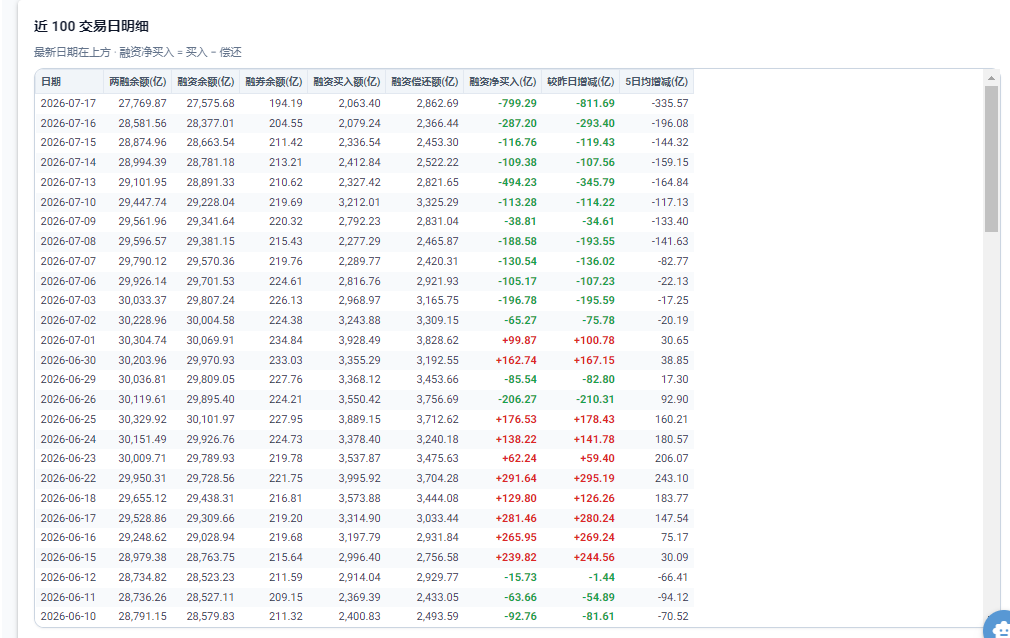Click the daily change value +244.56

pyautogui.click(x=594, y=557)
